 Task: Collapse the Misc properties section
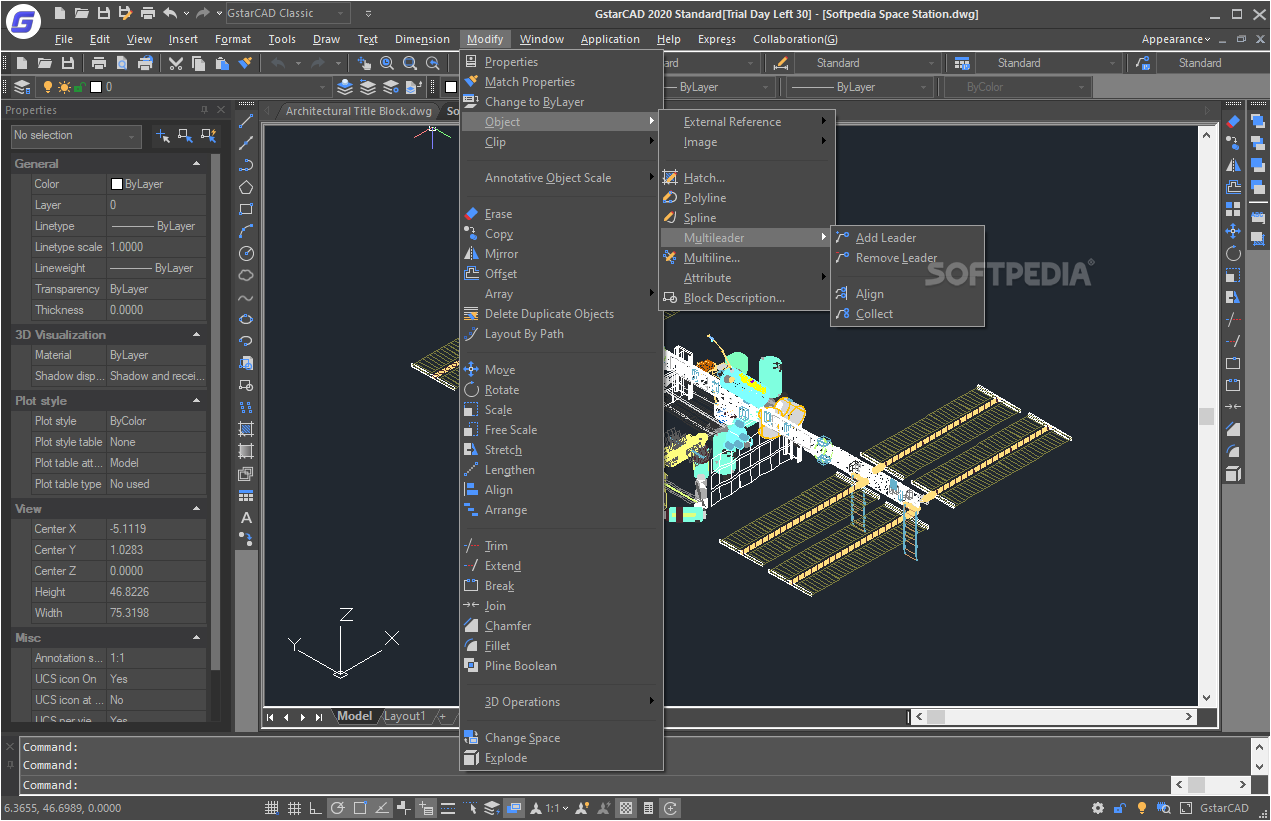tap(196, 636)
